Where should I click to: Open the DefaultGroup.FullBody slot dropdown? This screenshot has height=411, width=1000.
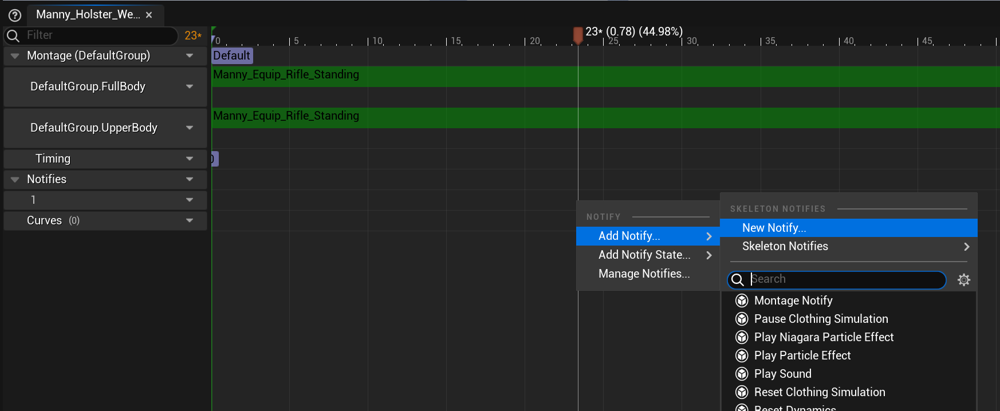point(189,87)
